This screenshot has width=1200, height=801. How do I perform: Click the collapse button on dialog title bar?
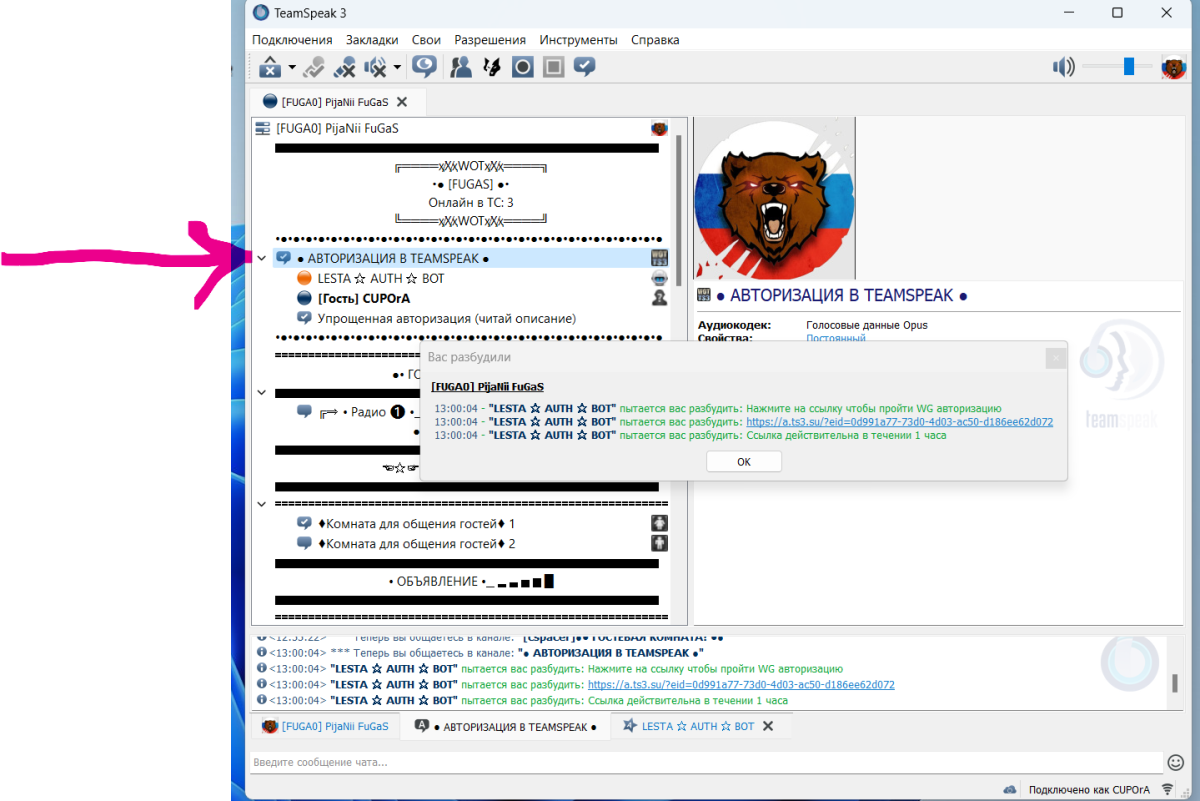coord(1054,357)
